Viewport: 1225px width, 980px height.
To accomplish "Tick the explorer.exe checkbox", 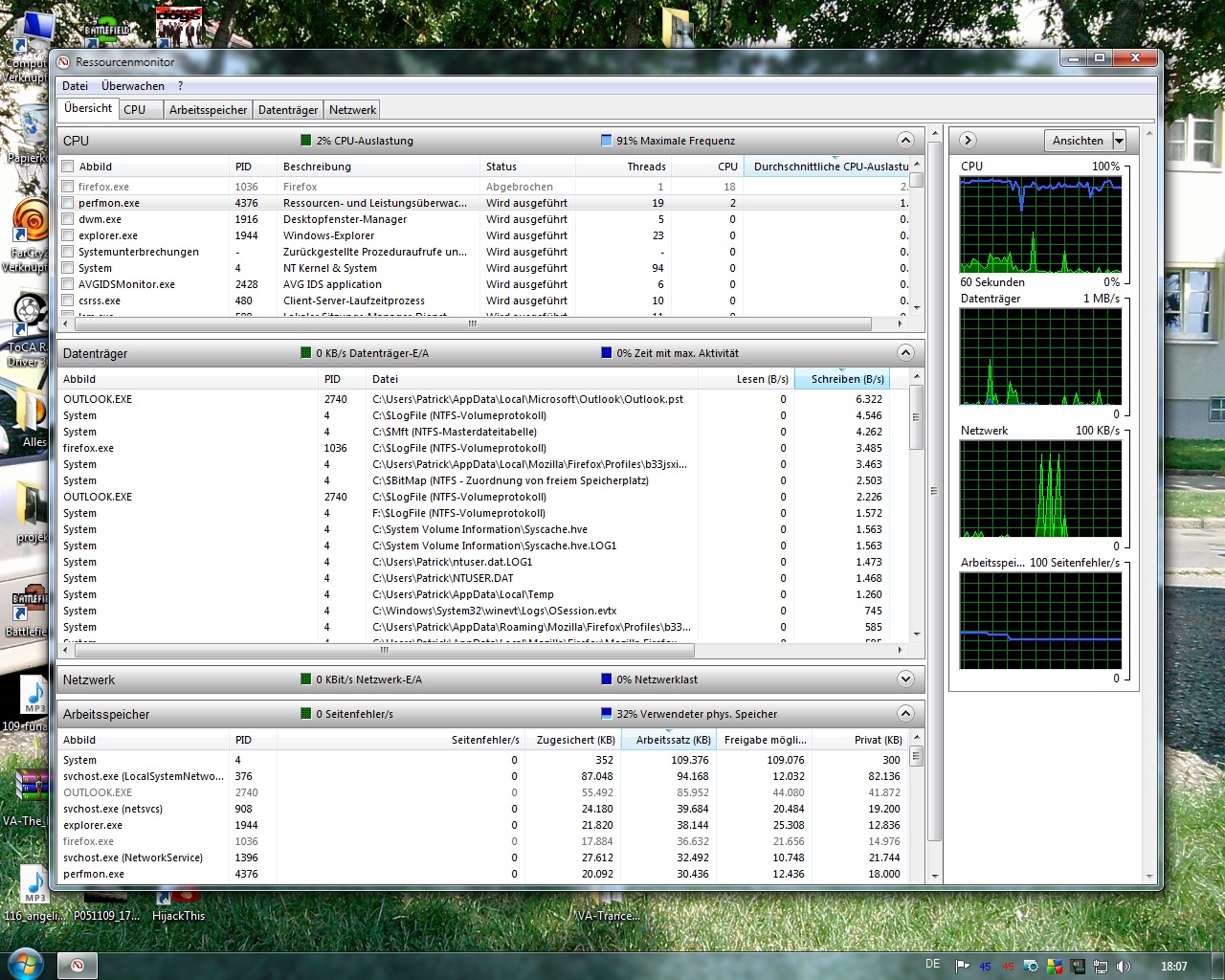I will [68, 235].
